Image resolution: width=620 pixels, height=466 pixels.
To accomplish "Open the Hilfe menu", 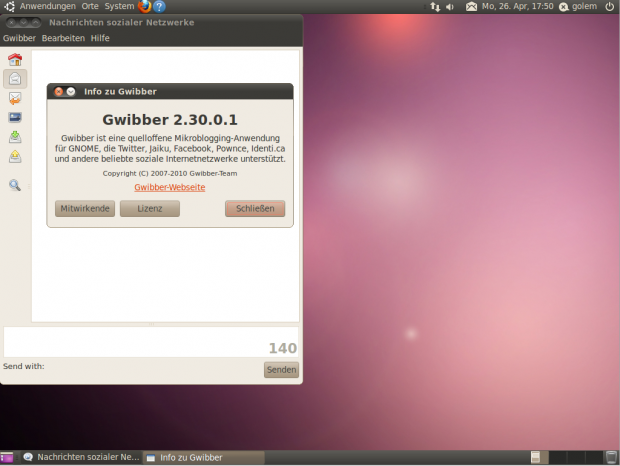I will (100, 38).
